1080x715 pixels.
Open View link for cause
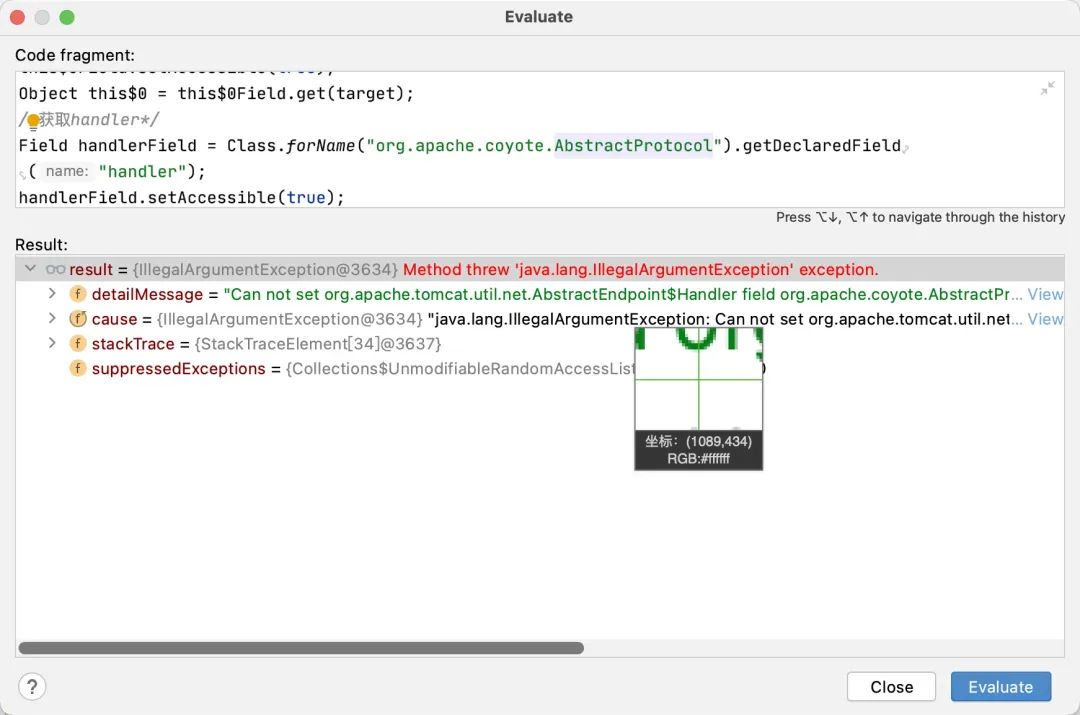pos(1046,319)
